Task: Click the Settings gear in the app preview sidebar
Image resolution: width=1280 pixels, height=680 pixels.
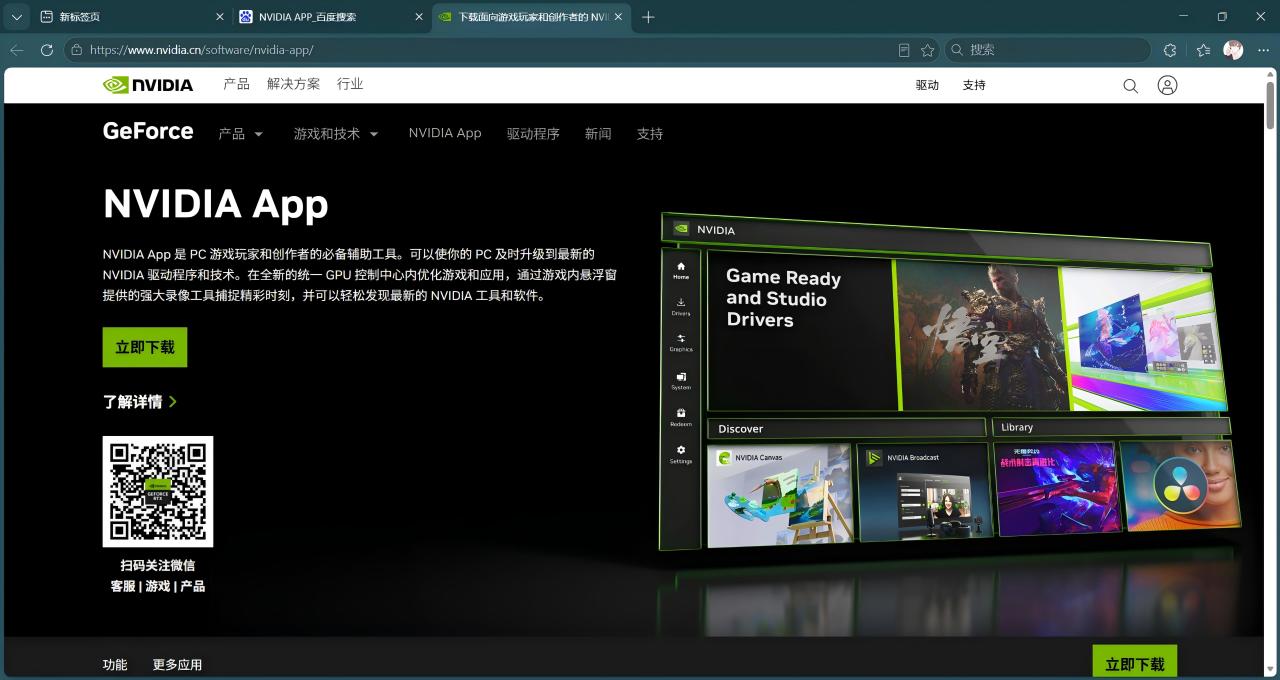Action: [x=681, y=454]
